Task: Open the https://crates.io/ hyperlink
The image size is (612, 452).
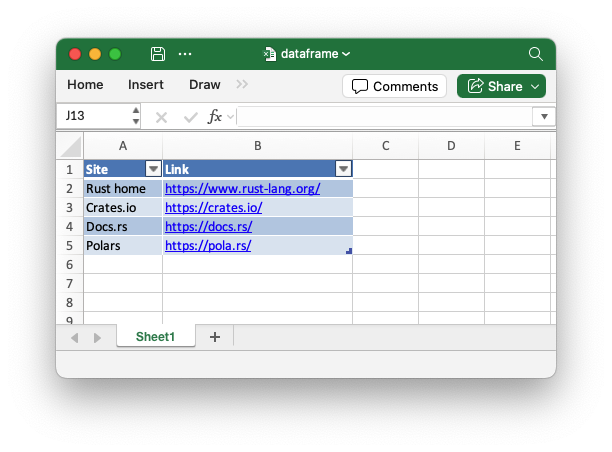Action: [213, 208]
